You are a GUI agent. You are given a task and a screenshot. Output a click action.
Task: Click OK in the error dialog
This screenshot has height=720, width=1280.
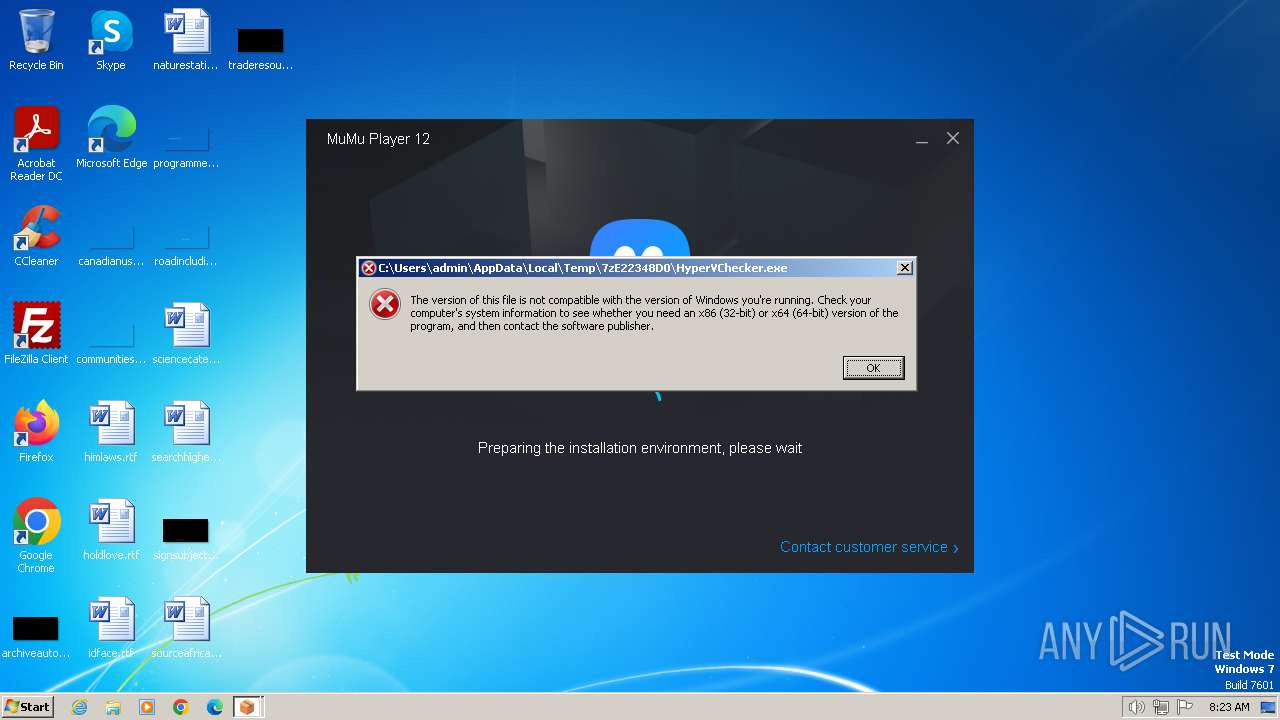873,368
